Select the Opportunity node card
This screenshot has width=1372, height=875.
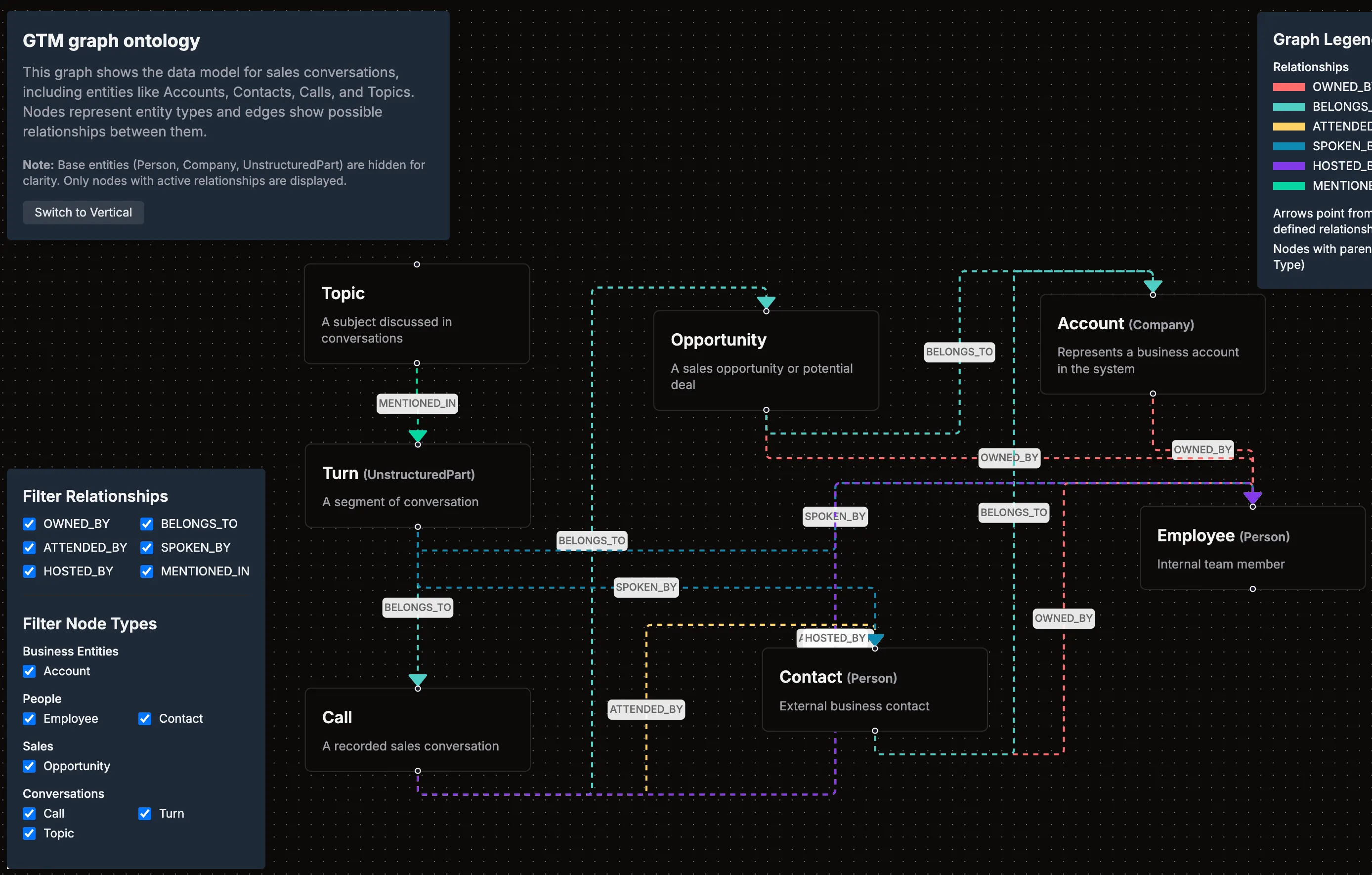pos(766,360)
